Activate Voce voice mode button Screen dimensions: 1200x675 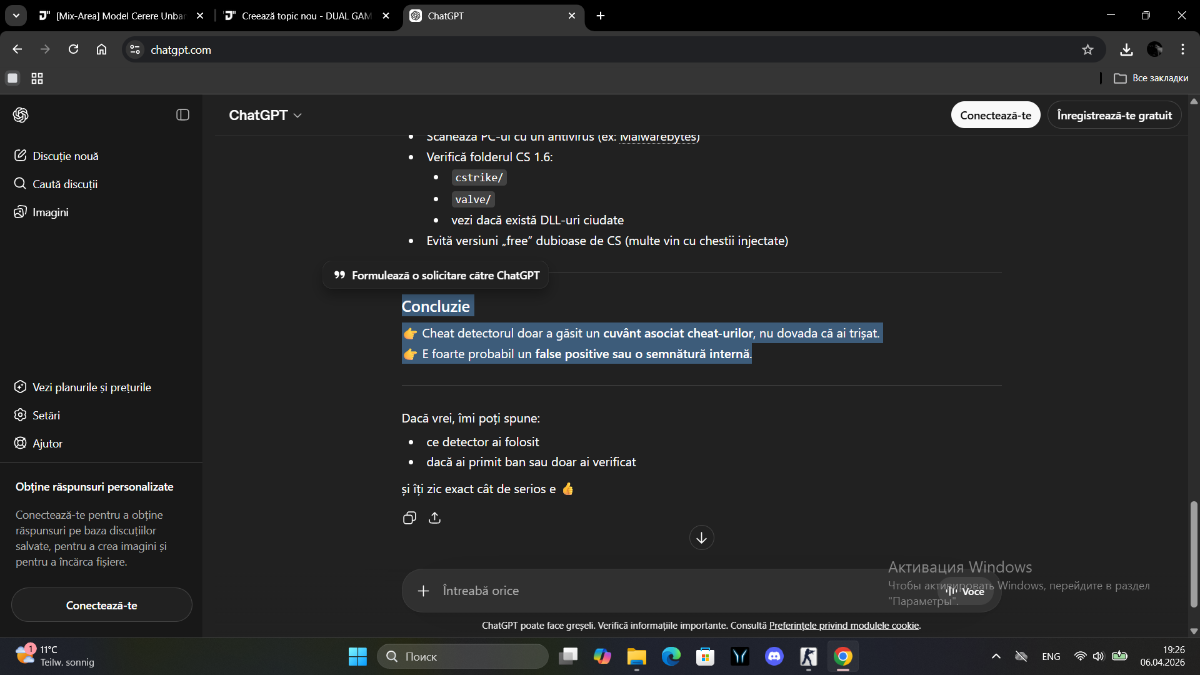[x=965, y=591]
